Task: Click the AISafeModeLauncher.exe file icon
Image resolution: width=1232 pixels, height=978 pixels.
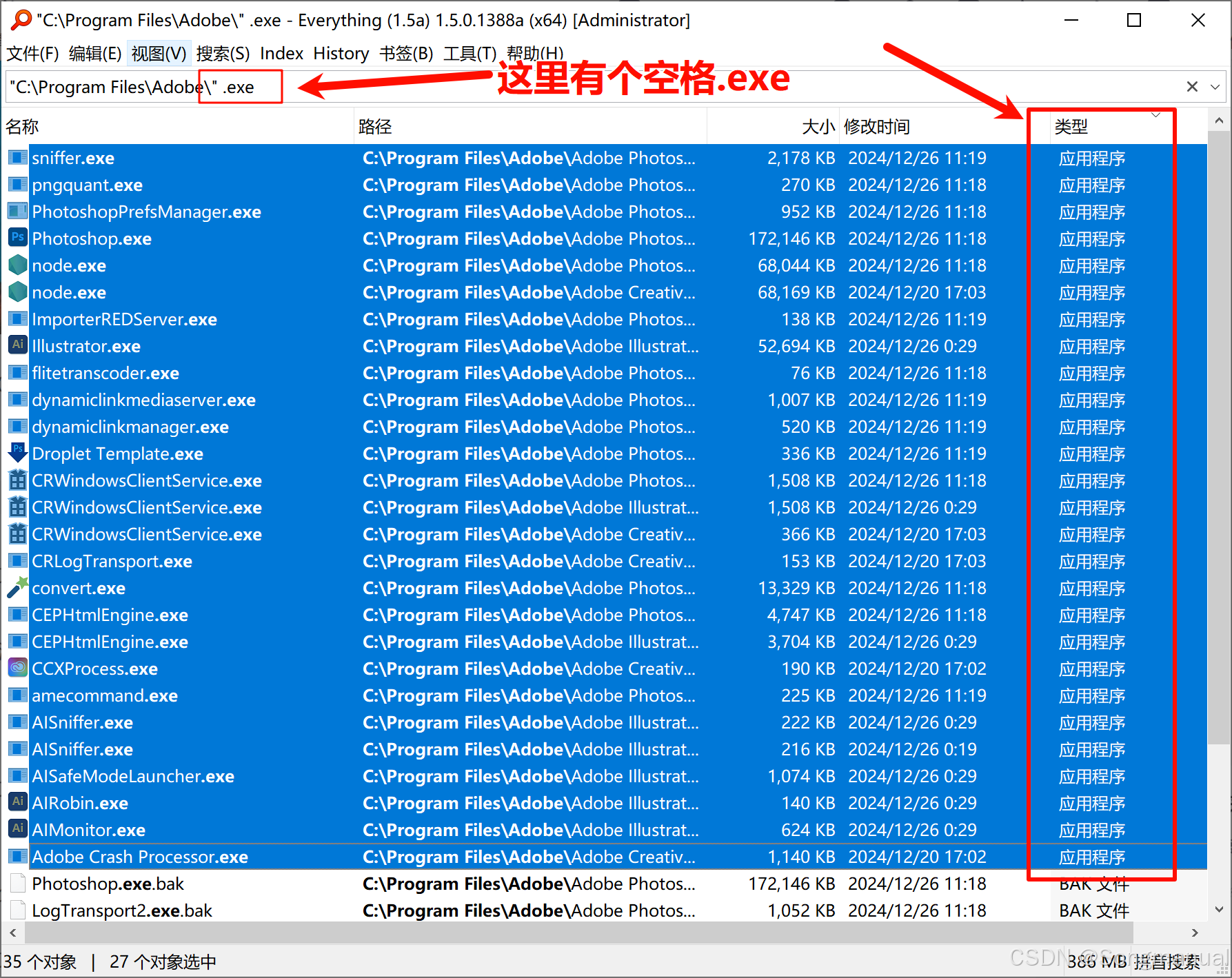Action: [18, 776]
